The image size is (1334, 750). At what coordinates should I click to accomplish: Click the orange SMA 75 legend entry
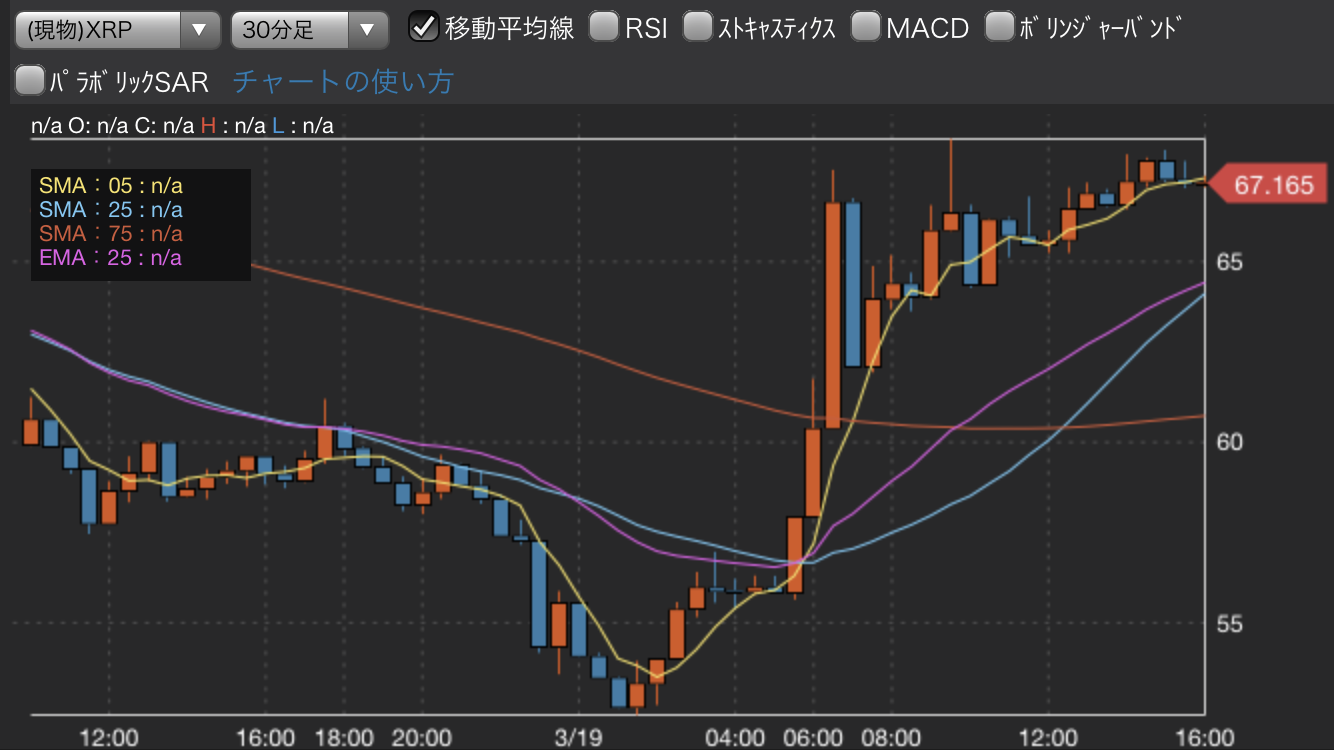point(111,234)
